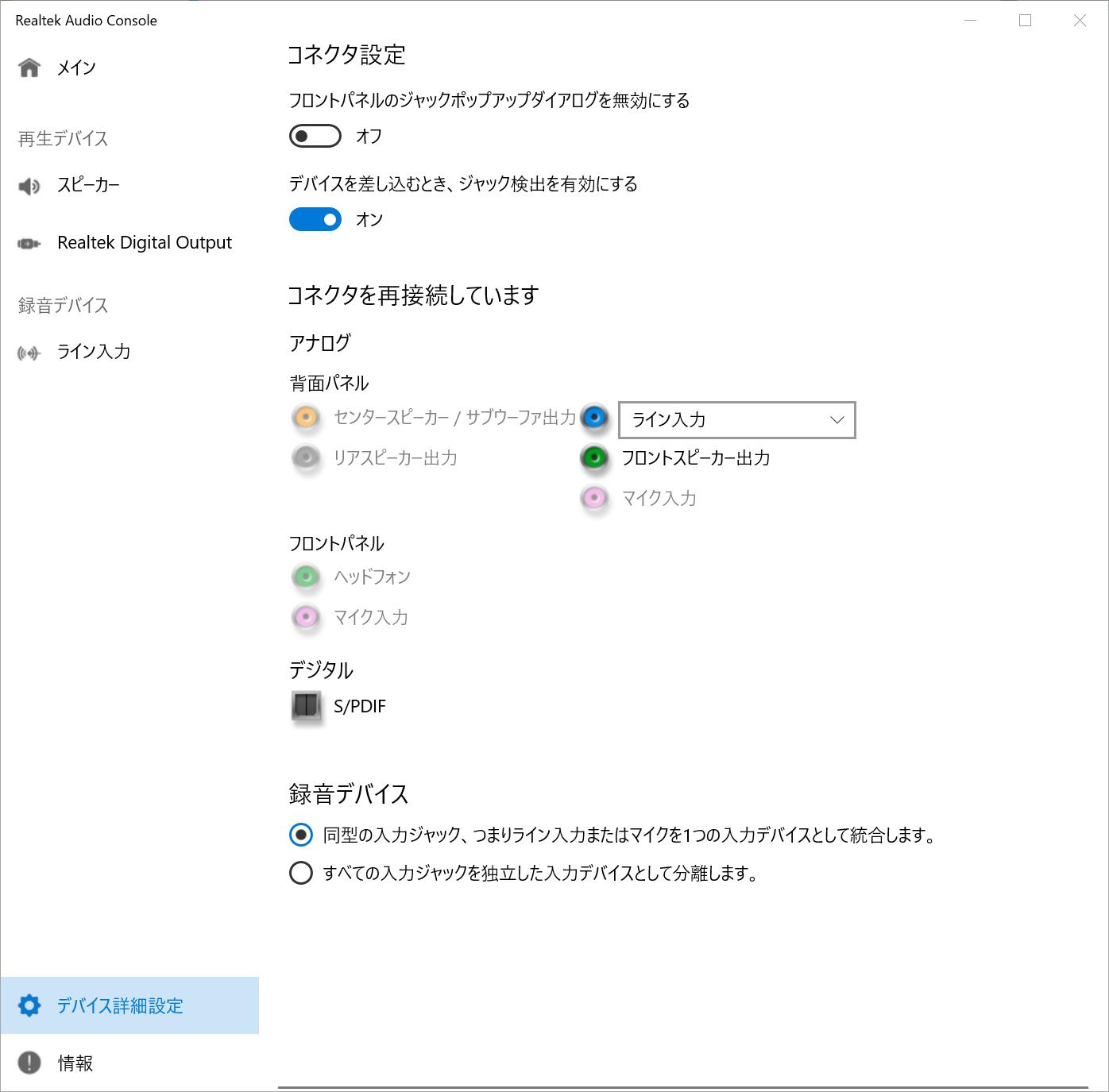The height and width of the screenshot is (1092, 1109).
Task: Click the S/PDIF digital connector icon
Action: click(307, 706)
